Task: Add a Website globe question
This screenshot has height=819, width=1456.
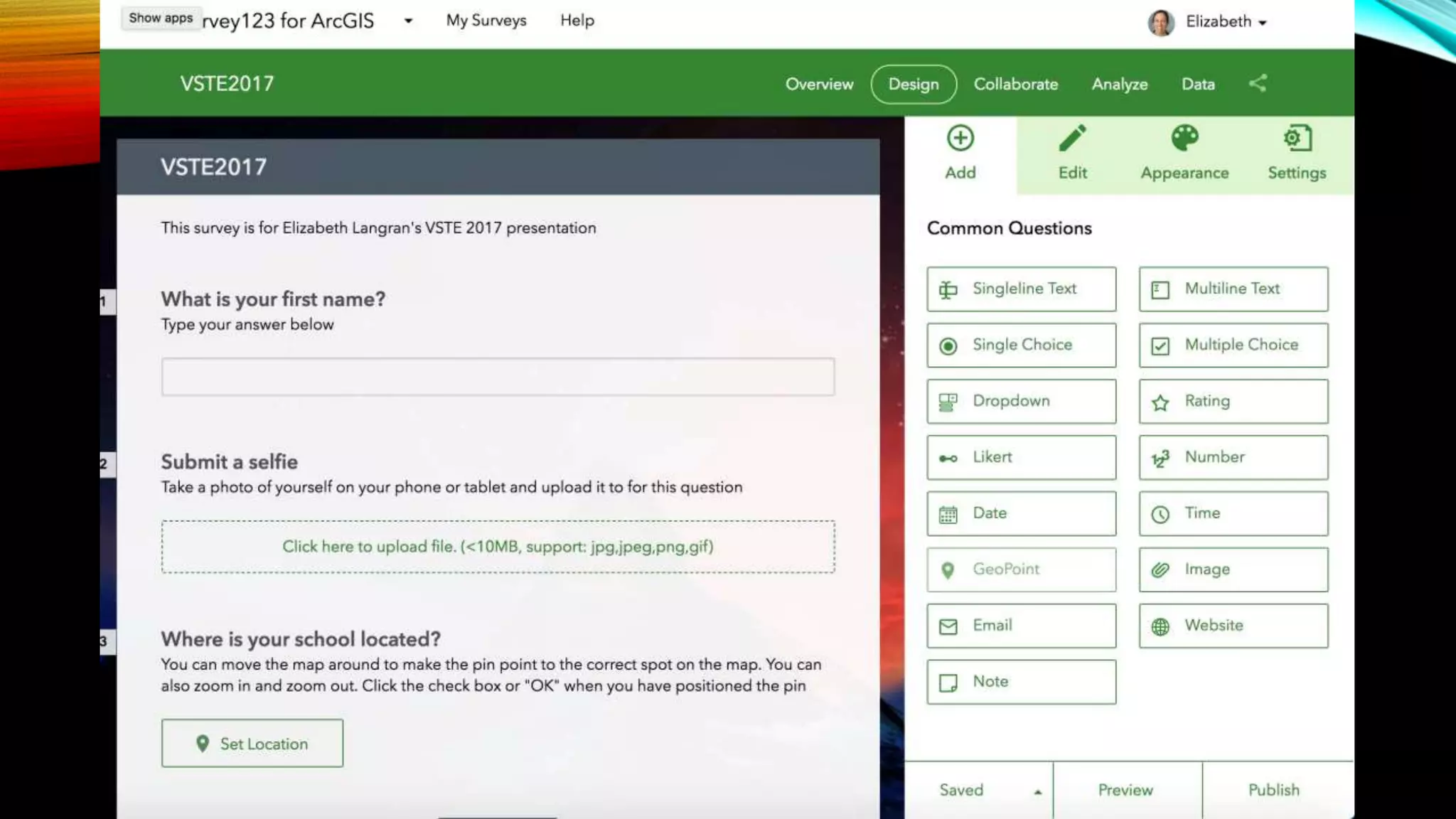Action: point(1233,626)
